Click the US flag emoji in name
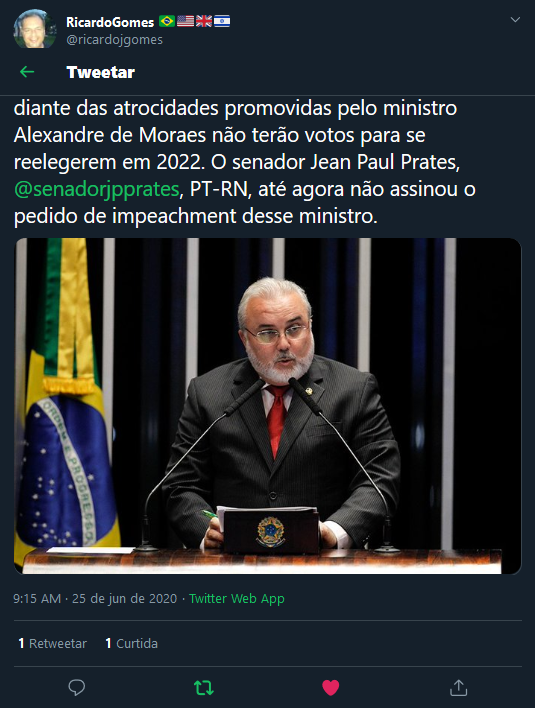The height and width of the screenshot is (708, 535). (x=185, y=21)
